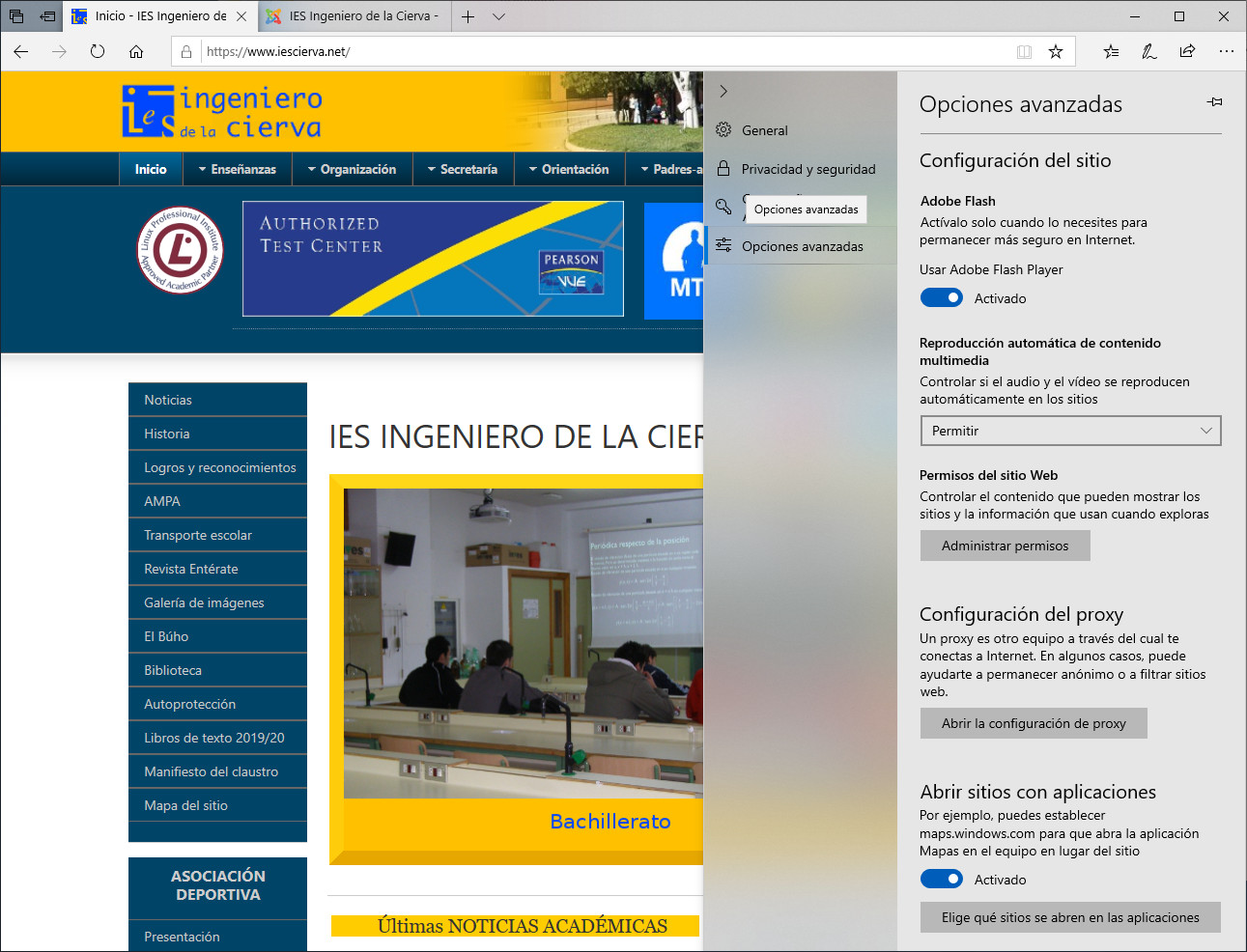Expand the Permitir autoplay dropdown
The height and width of the screenshot is (952, 1247).
click(x=1070, y=431)
